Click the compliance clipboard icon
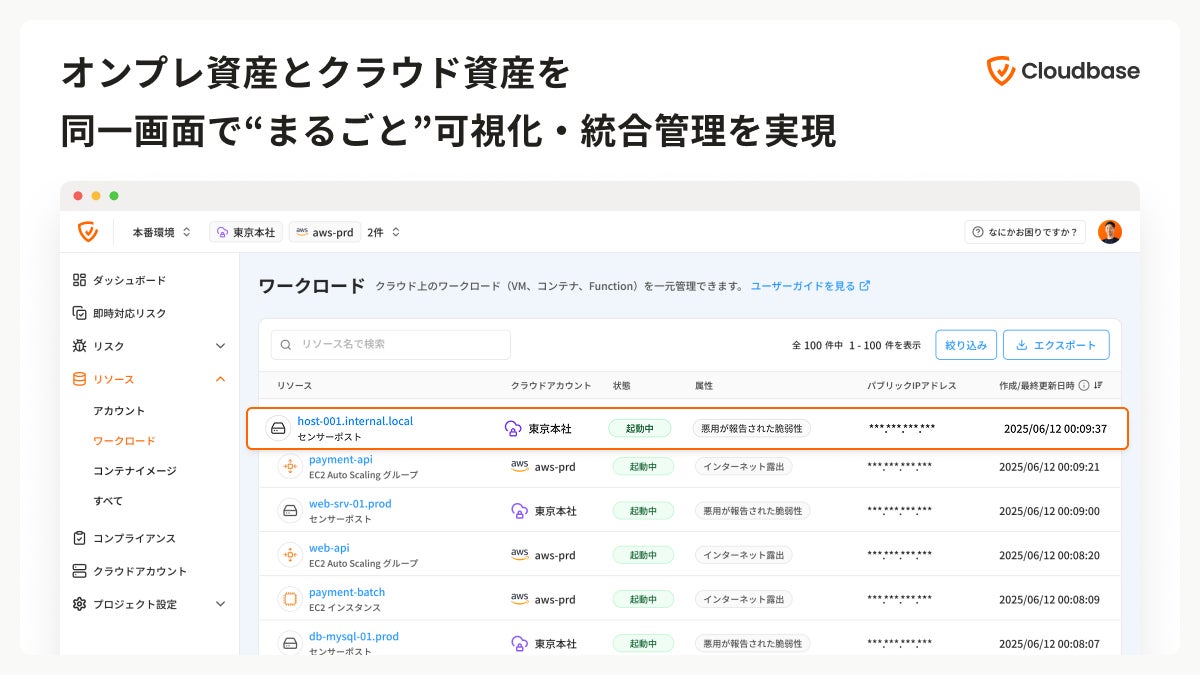 point(80,538)
